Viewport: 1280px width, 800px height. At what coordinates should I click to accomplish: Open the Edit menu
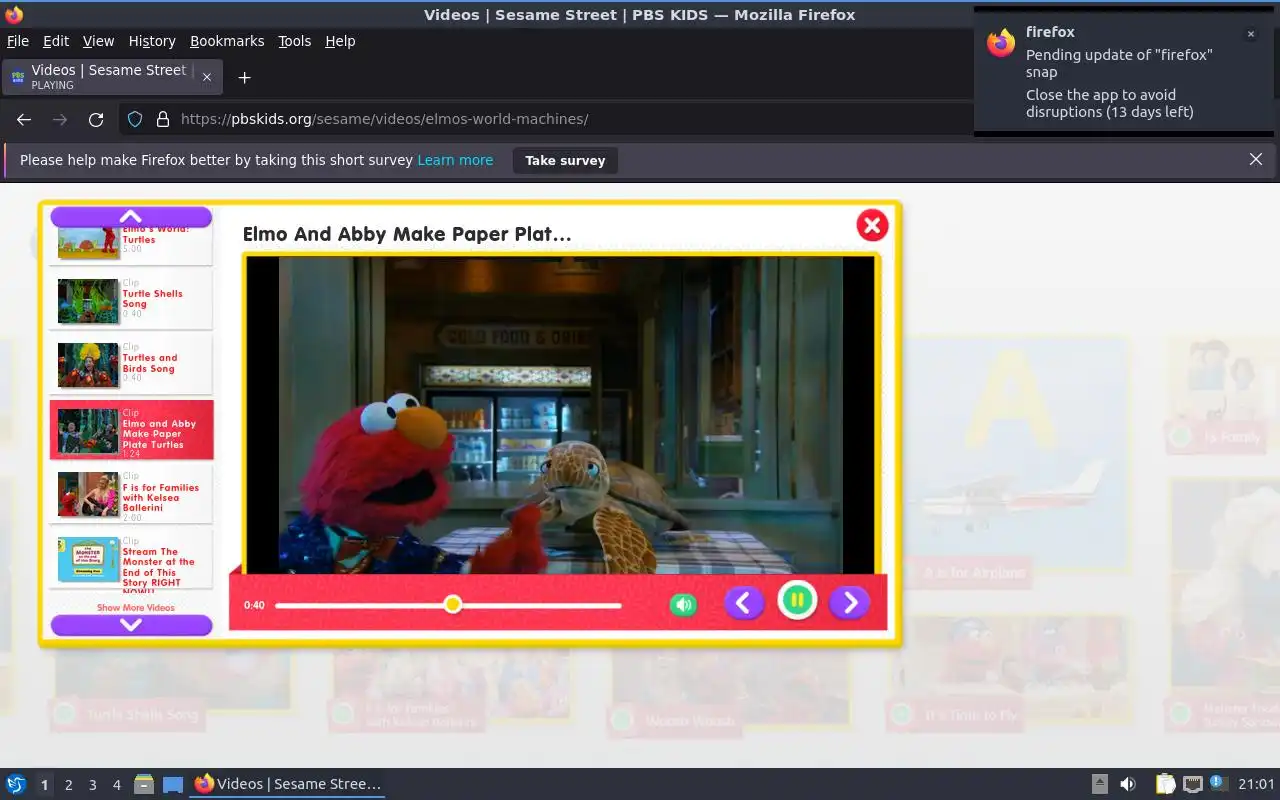56,41
